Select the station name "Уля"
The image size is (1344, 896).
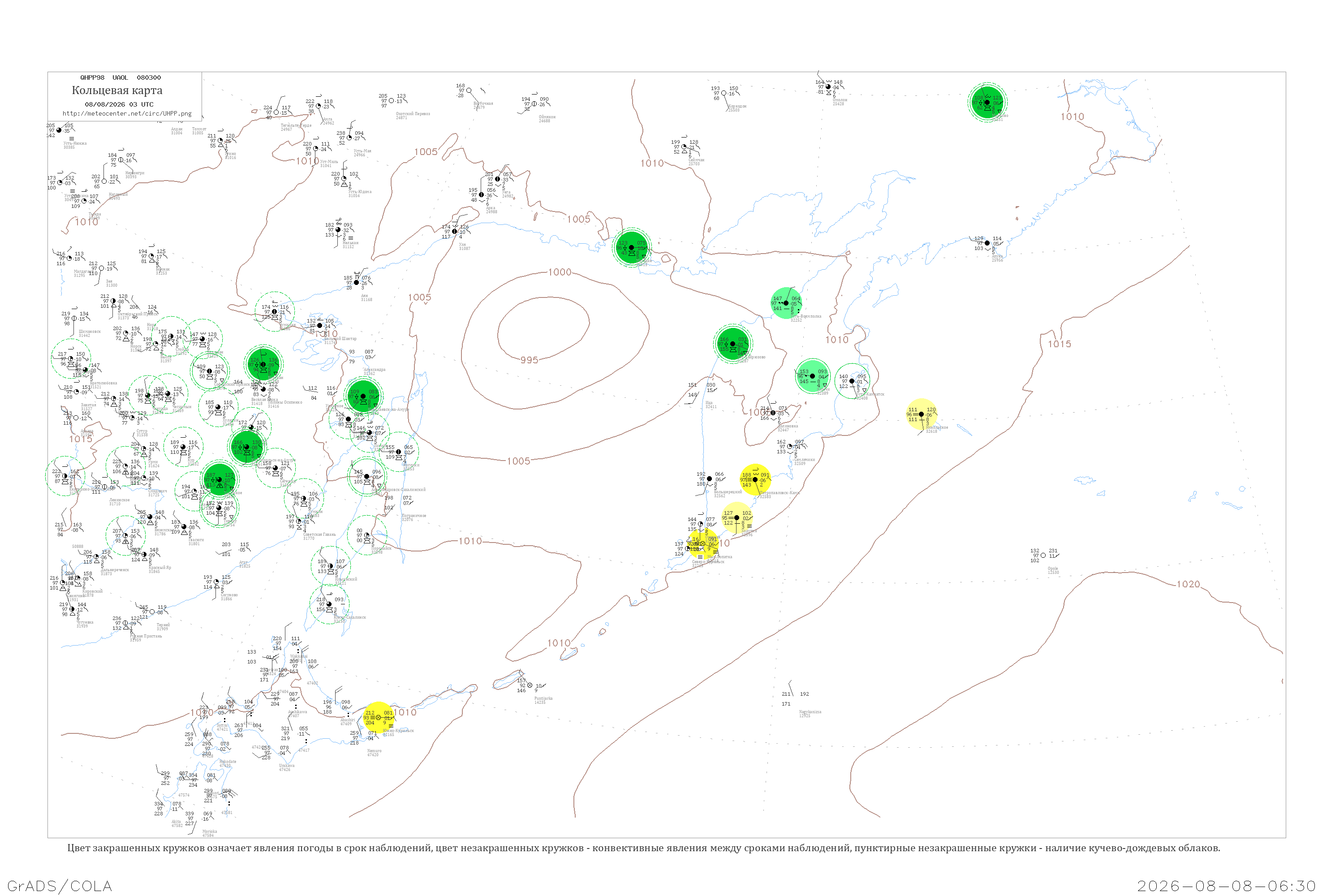coord(462,245)
